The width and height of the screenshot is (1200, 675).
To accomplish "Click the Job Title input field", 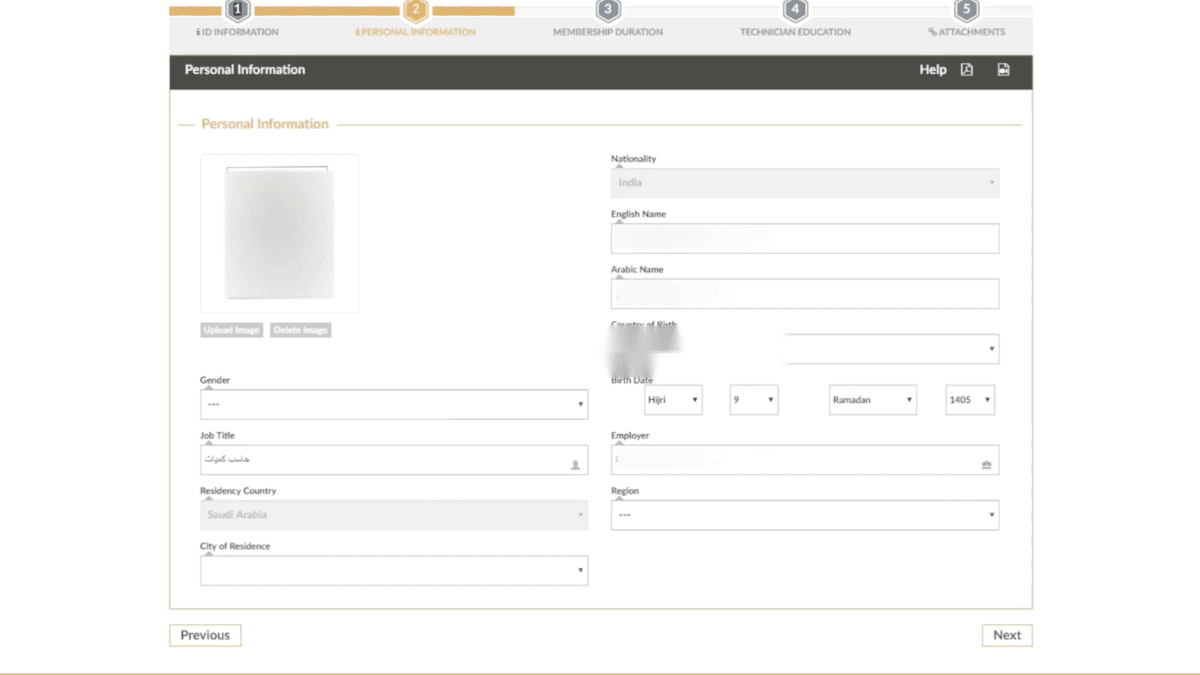I will [394, 460].
